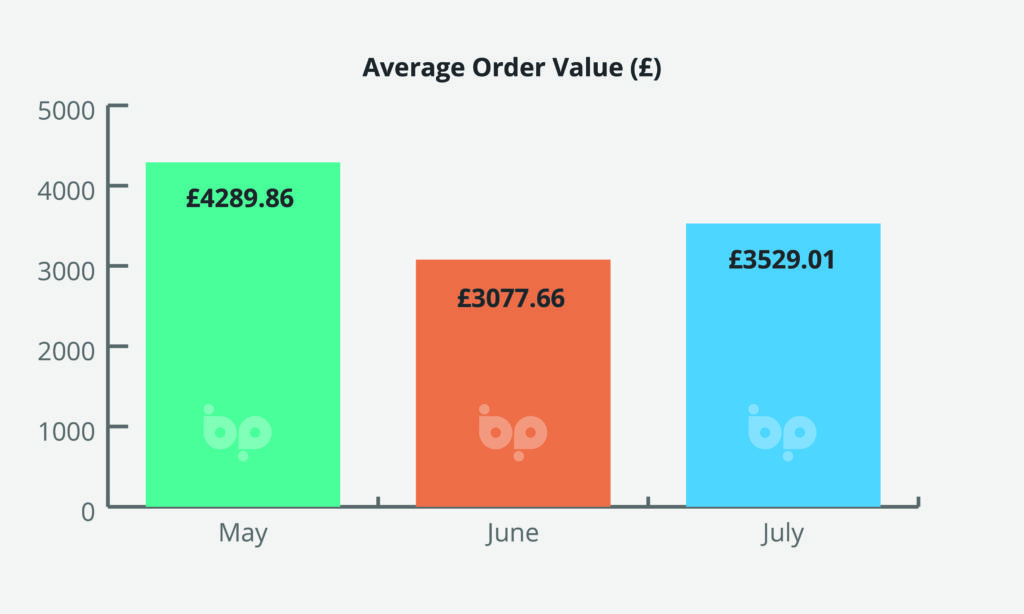Click the 4000 y-axis label
The width and height of the screenshot is (1024, 614).
click(x=66, y=191)
